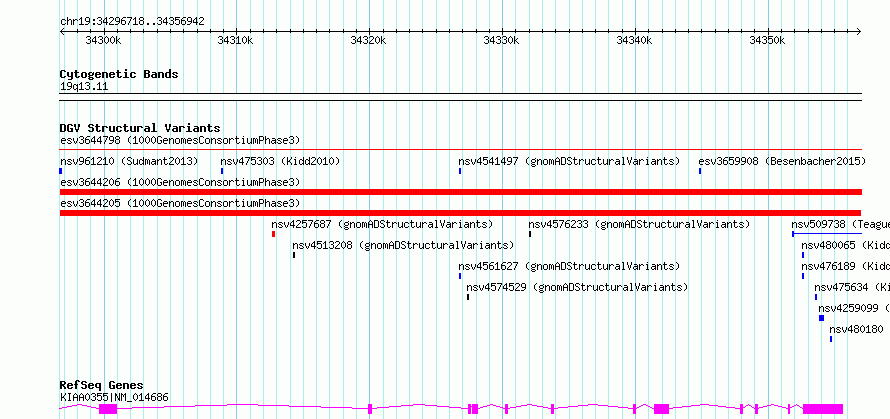Click the black nsv4513208 variant marker
Screen dimensions: 890x419
(x=294, y=255)
